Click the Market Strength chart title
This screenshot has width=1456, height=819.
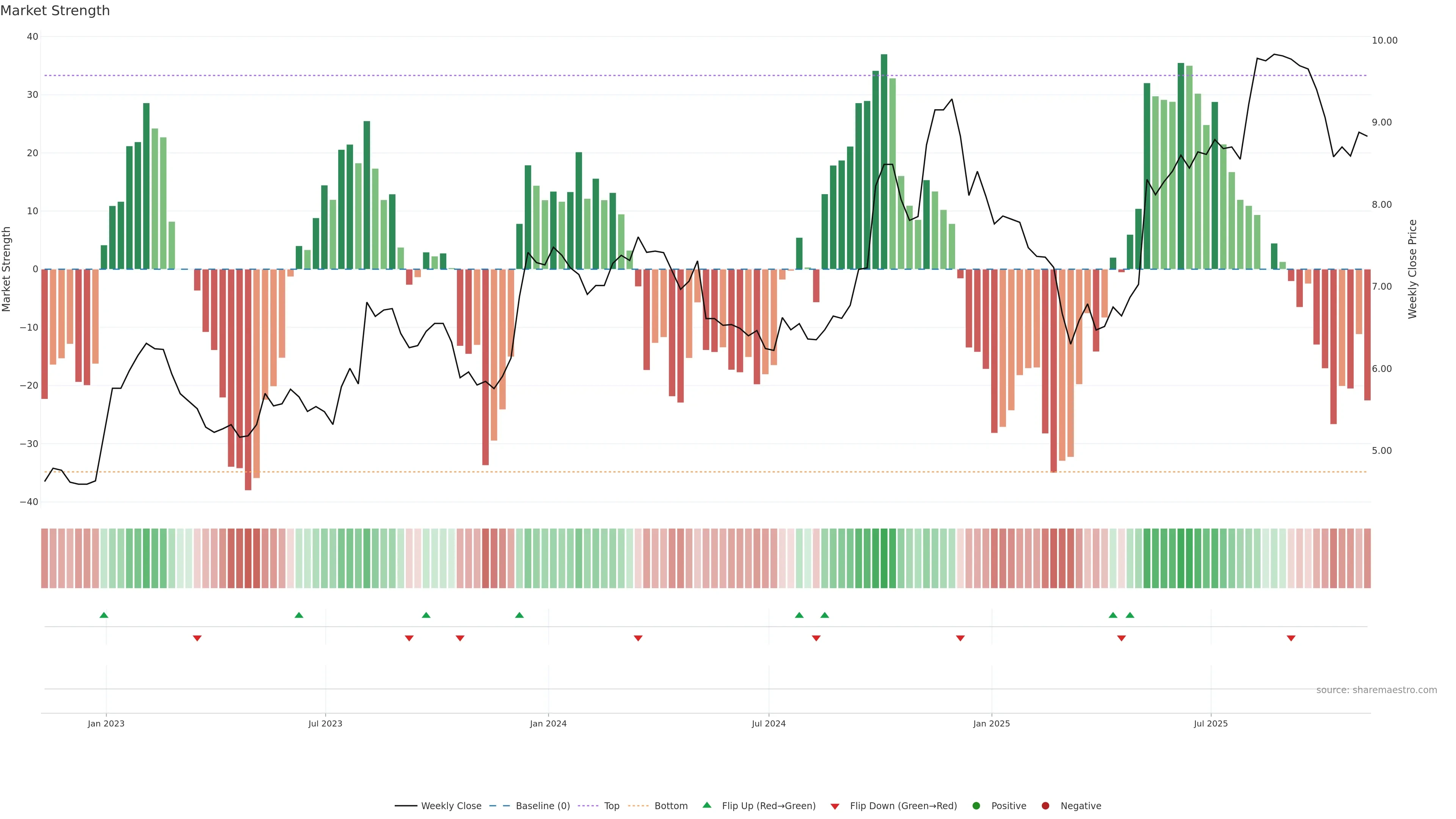[x=55, y=11]
